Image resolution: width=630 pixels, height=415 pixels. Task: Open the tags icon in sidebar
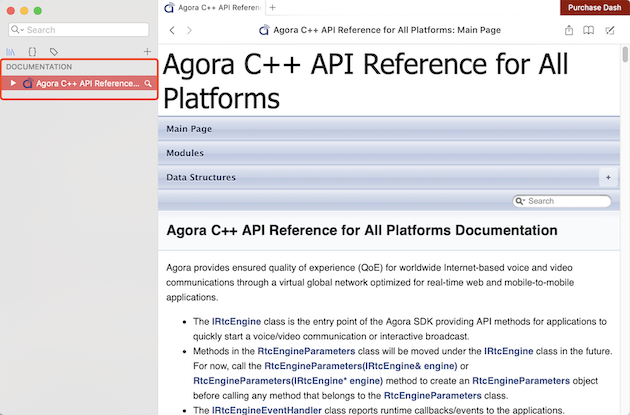53,52
